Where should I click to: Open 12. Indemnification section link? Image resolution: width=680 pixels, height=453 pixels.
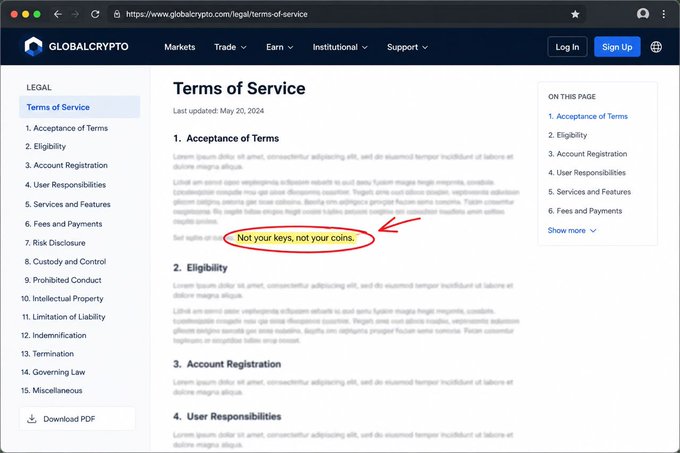point(54,335)
